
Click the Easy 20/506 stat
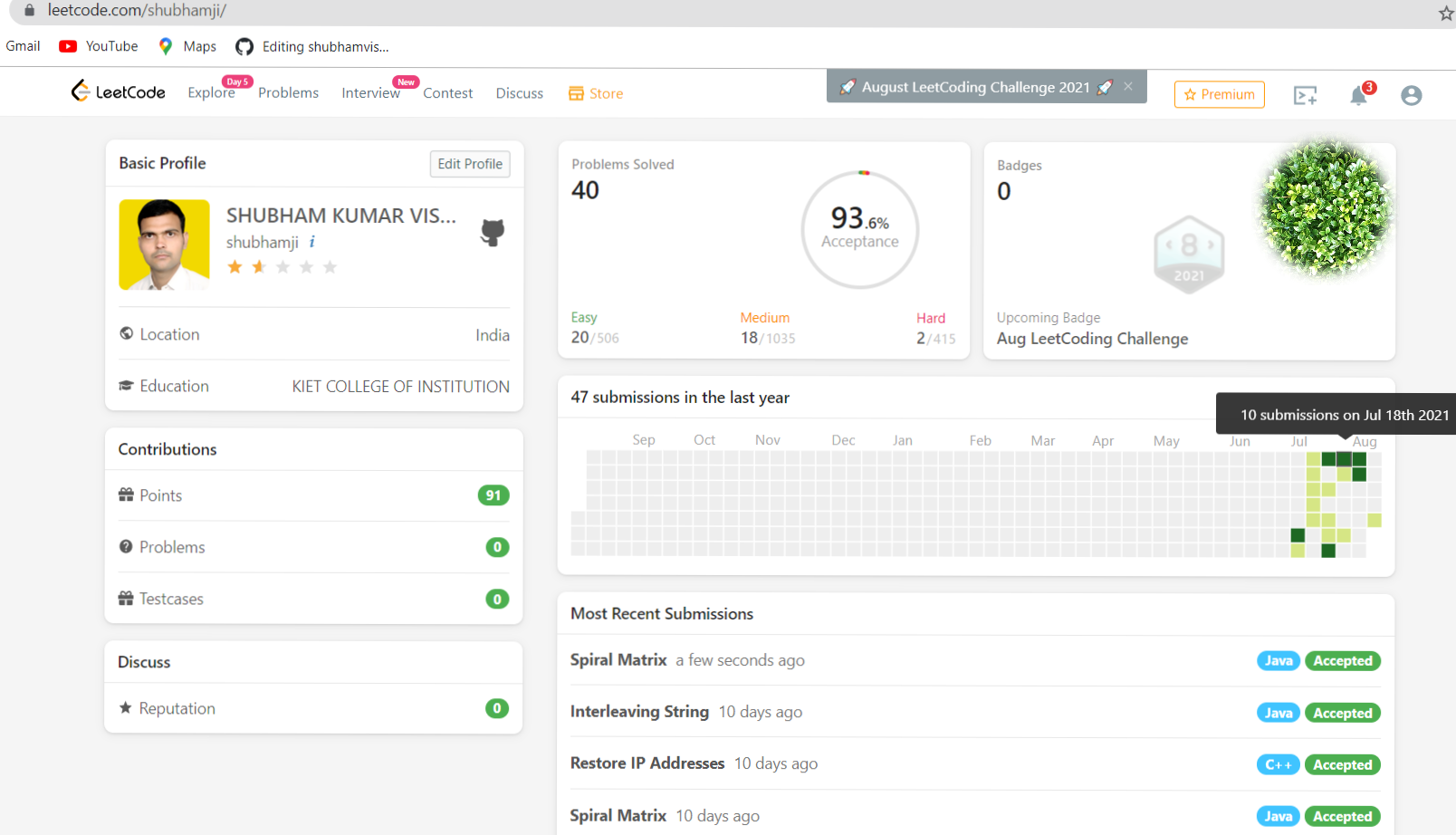click(x=595, y=328)
